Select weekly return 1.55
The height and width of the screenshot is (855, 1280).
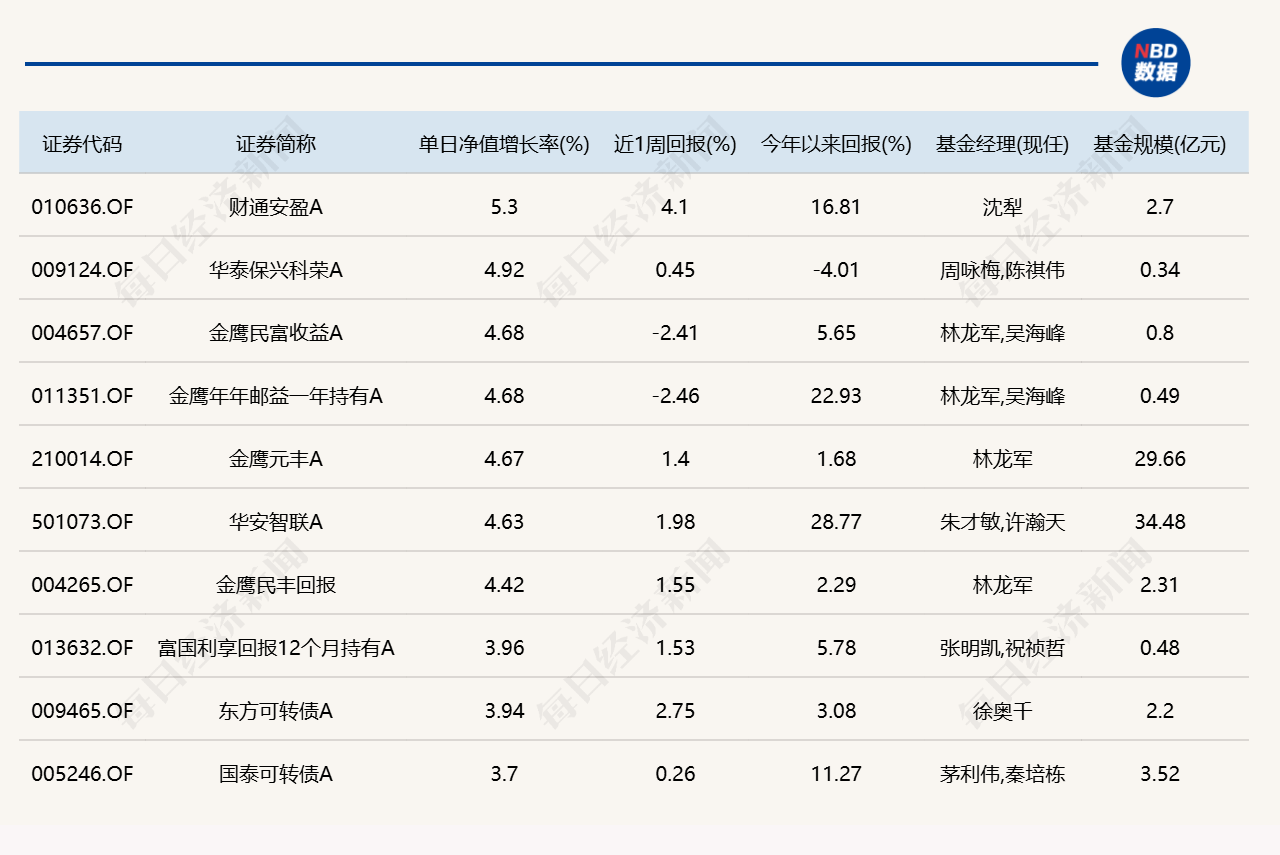click(675, 585)
